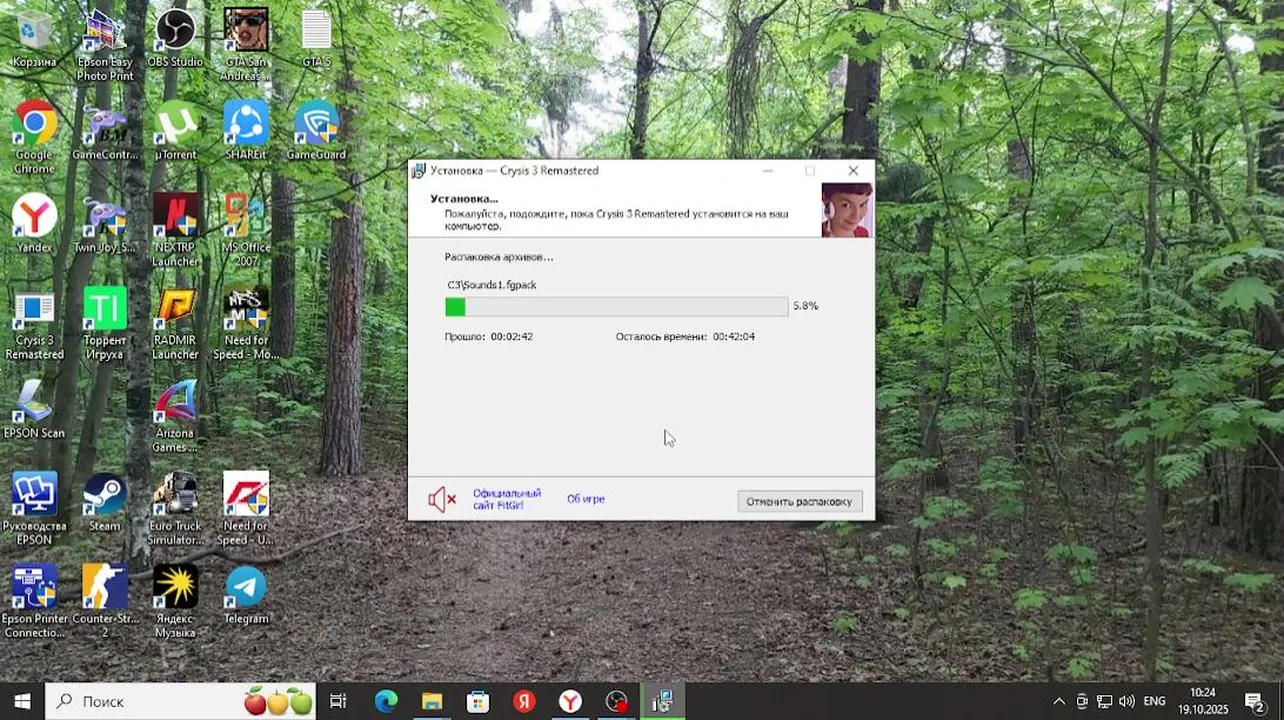This screenshot has height=720, width=1284.
Task: Launch Counter-Strike 2 from desktop
Action: coord(105,601)
